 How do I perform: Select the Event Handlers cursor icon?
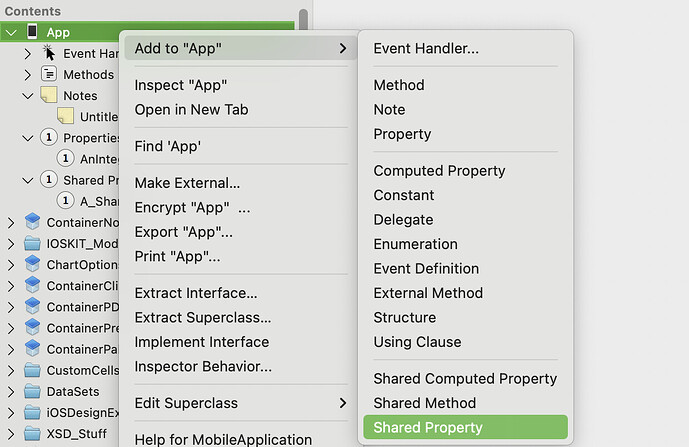click(x=49, y=53)
